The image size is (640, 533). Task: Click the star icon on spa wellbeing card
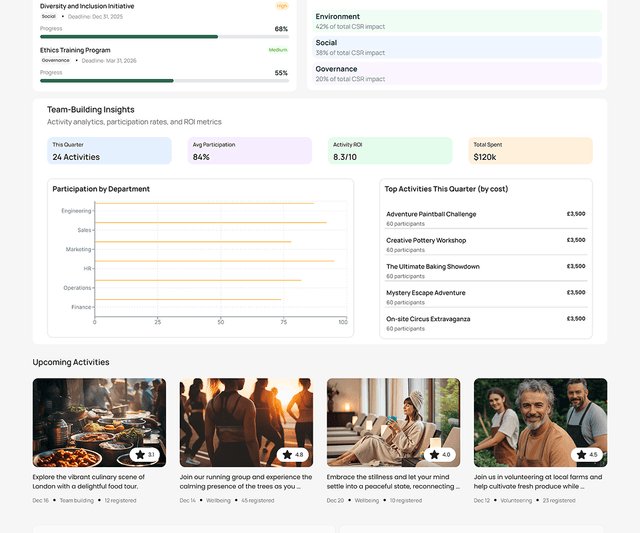click(434, 454)
